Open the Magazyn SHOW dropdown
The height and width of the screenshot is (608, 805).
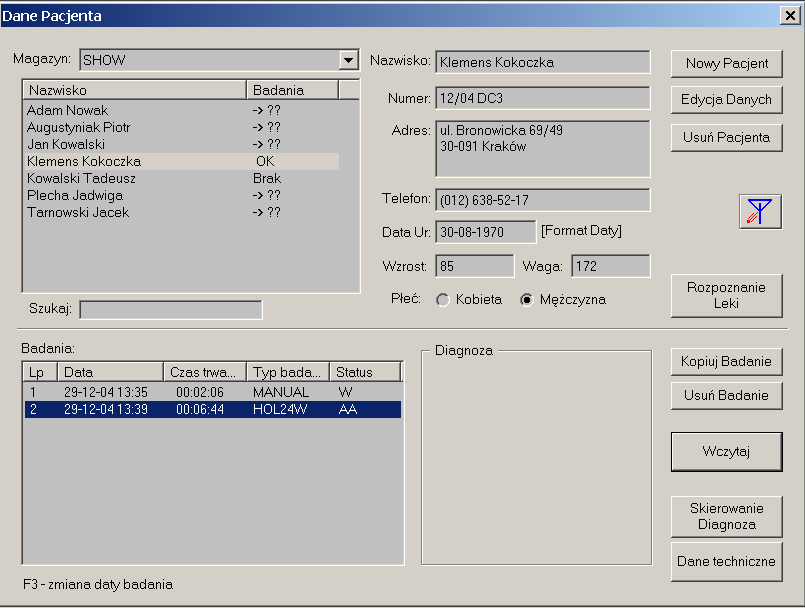click(x=349, y=60)
